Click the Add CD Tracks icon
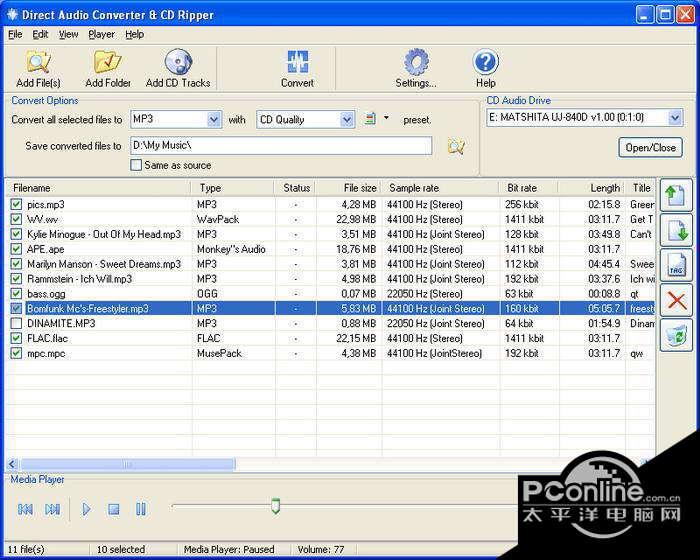700x560 pixels. point(178,62)
